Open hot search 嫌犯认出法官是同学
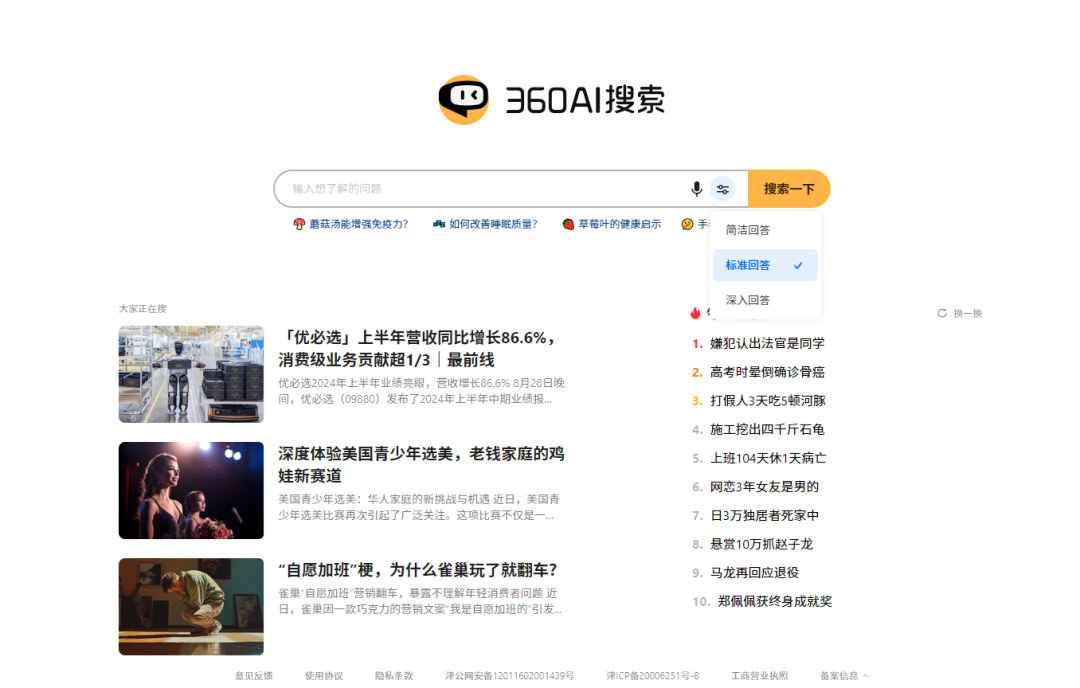Viewport: 1080px width, 688px height. coord(767,344)
